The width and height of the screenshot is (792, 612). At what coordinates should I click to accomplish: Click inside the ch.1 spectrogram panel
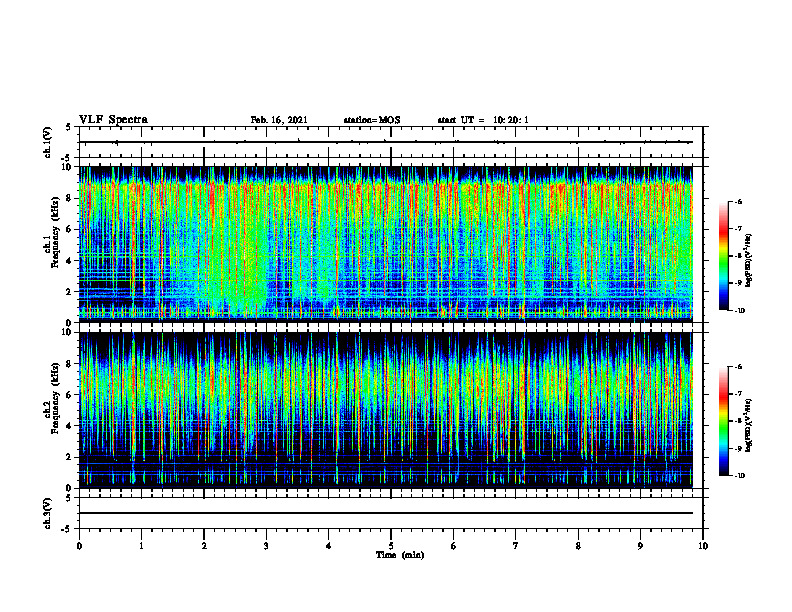386,244
